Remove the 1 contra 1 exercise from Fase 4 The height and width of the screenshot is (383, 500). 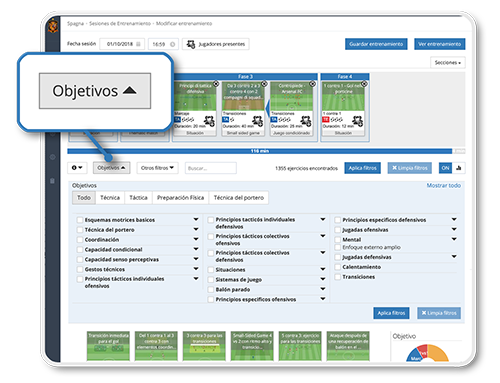pos(364,84)
